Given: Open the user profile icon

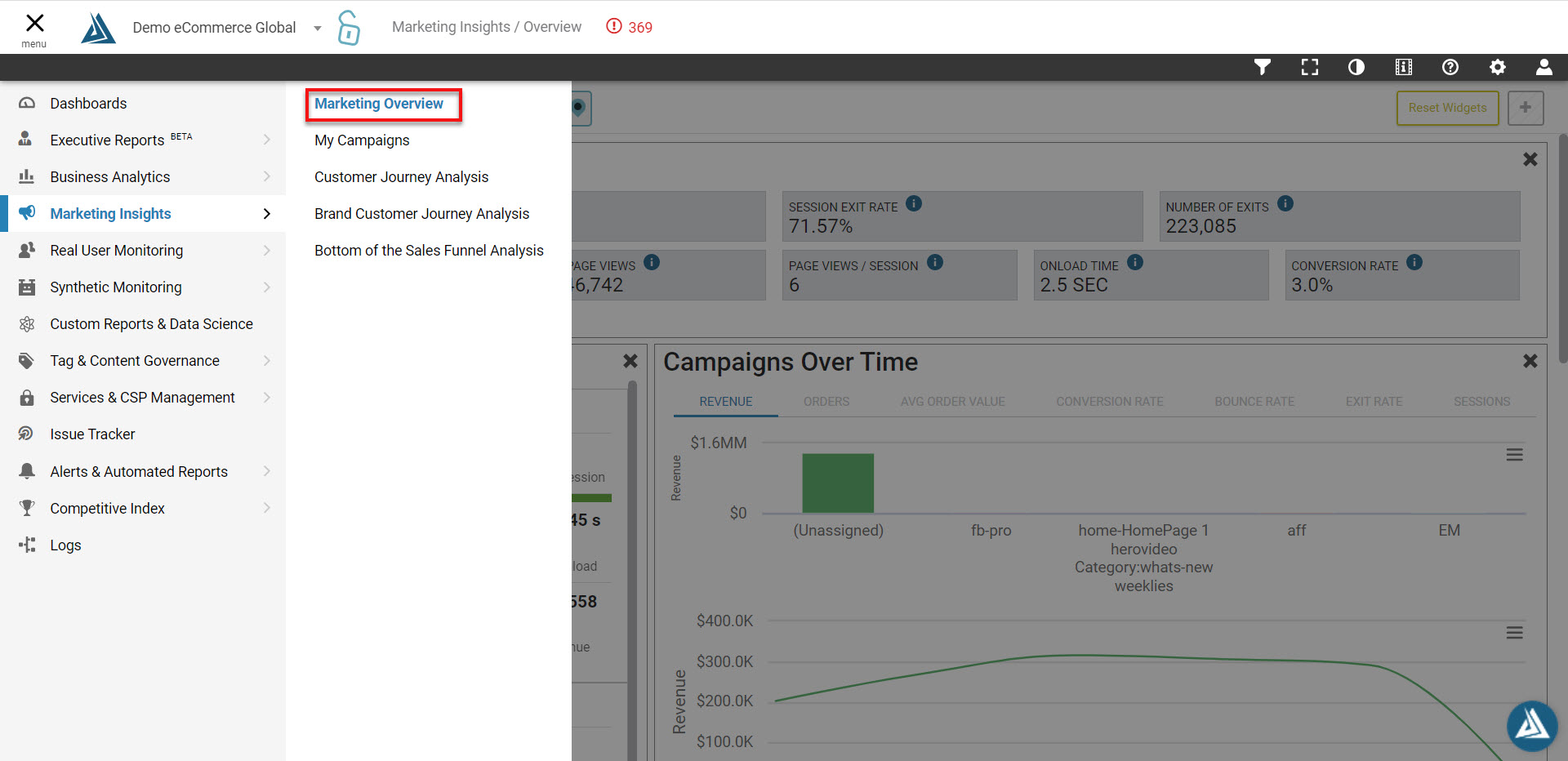Looking at the screenshot, I should coord(1544,67).
